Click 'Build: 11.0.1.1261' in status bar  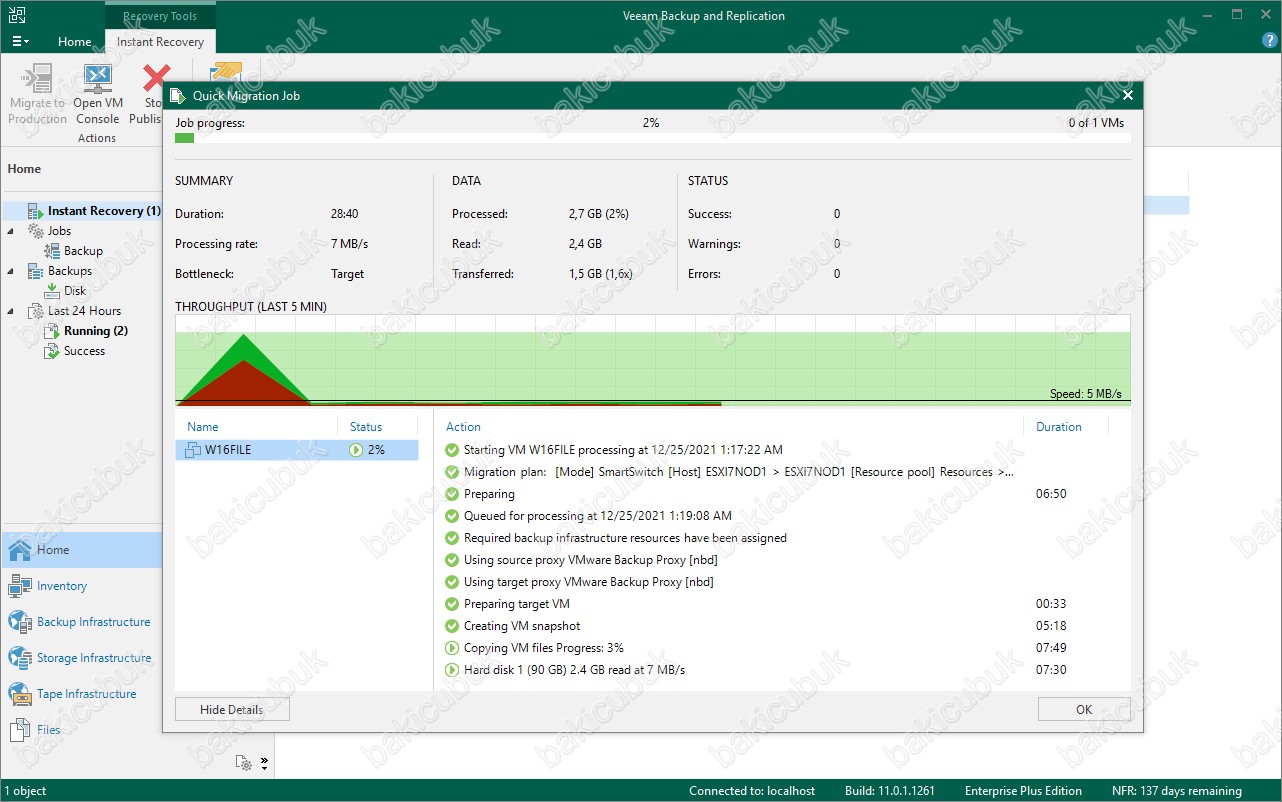pyautogui.click(x=889, y=791)
